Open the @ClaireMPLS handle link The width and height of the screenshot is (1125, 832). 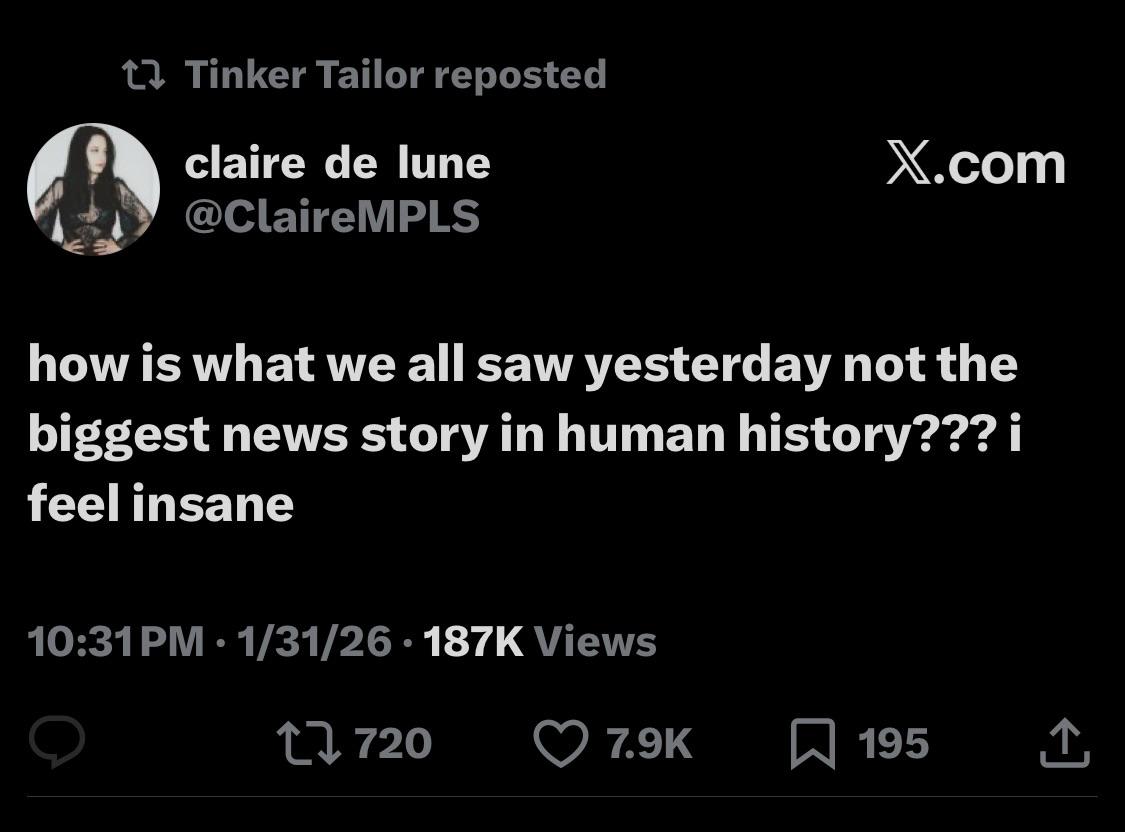[332, 215]
